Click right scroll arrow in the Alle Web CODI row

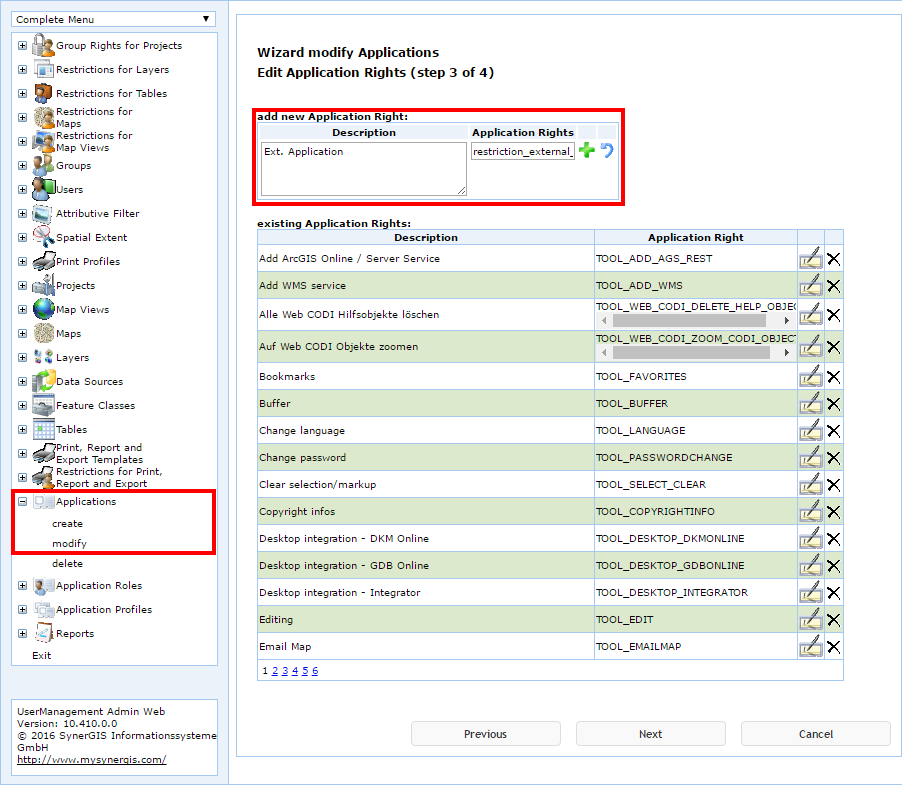click(786, 320)
